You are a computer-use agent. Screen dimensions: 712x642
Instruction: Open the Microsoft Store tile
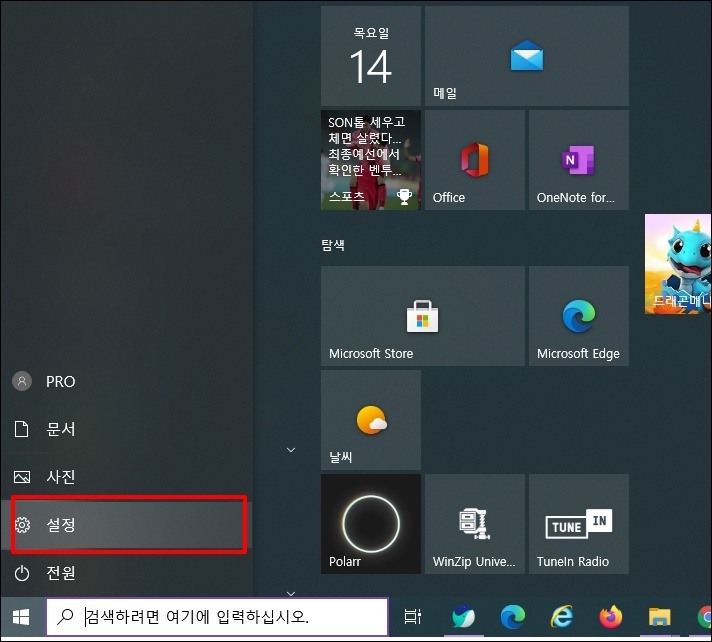coord(423,316)
